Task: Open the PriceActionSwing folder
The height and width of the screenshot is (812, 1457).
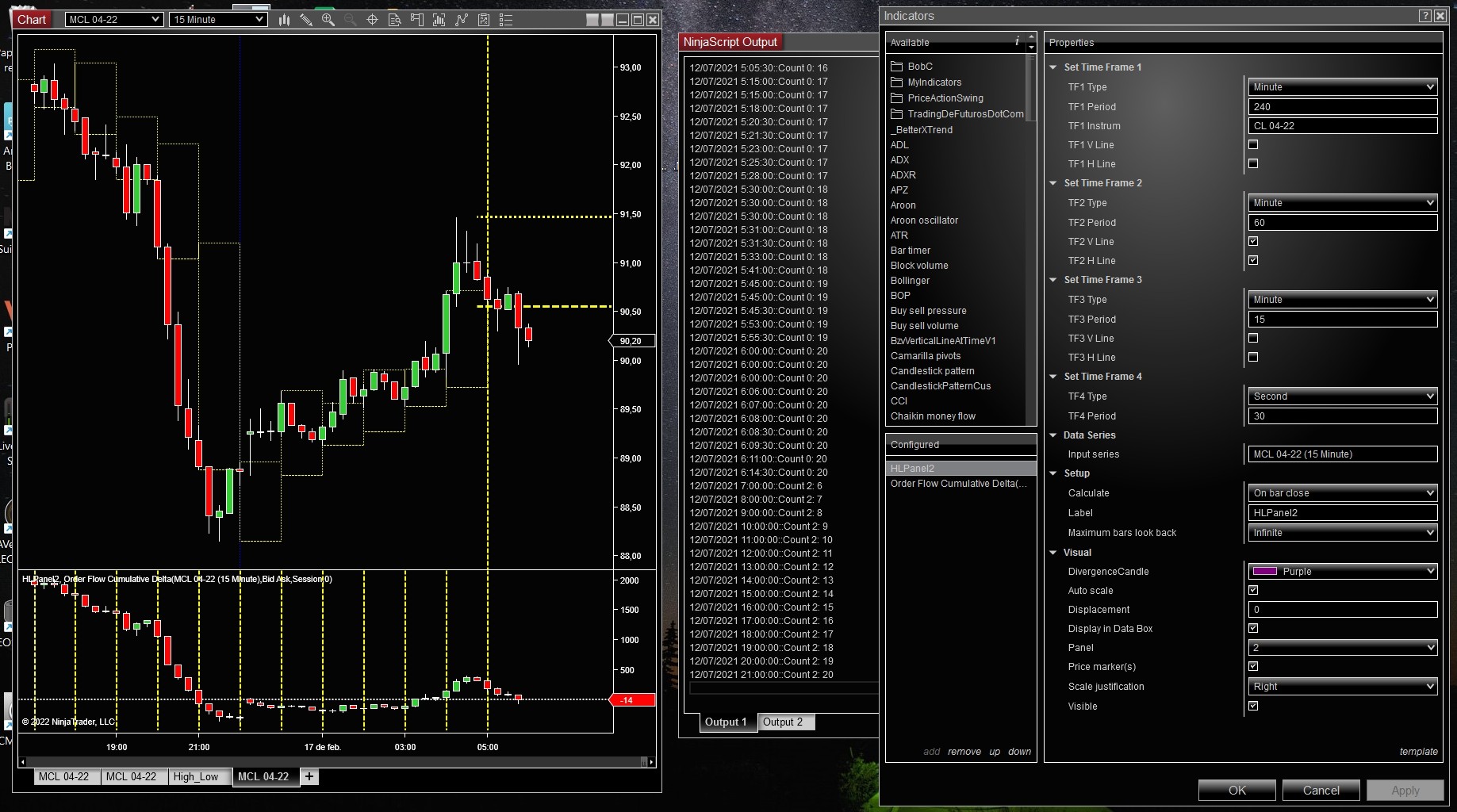Action: [937, 98]
